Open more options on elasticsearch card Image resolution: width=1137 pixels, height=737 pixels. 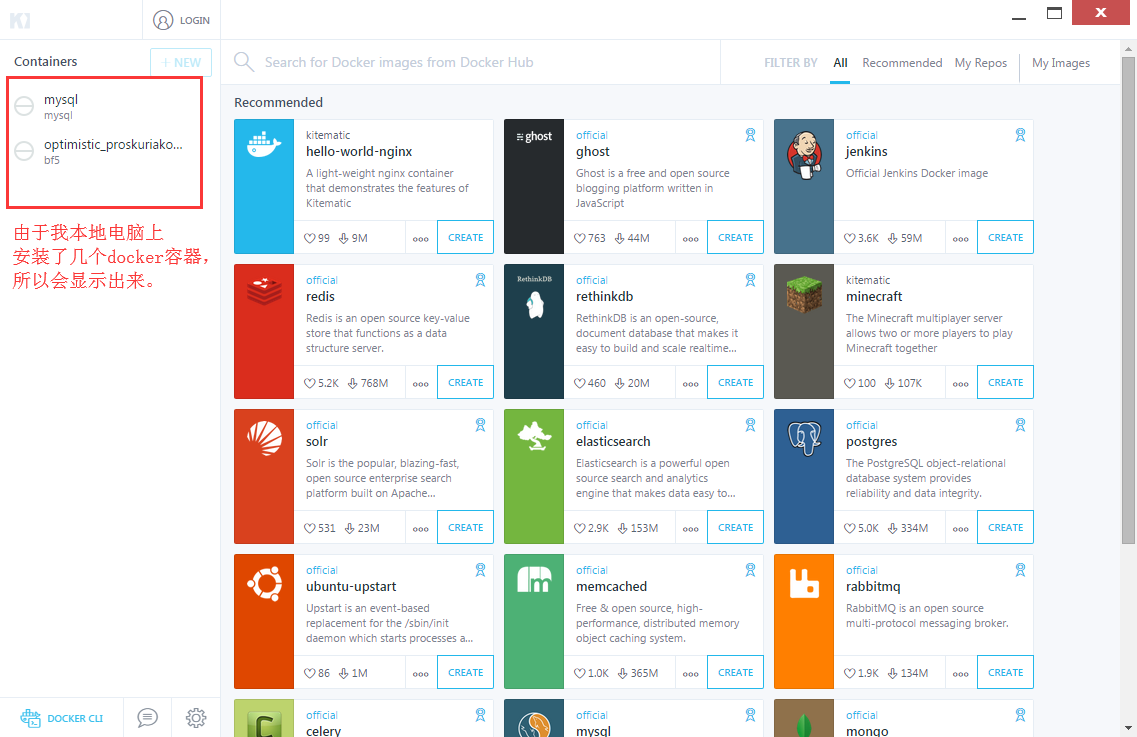[x=690, y=528]
